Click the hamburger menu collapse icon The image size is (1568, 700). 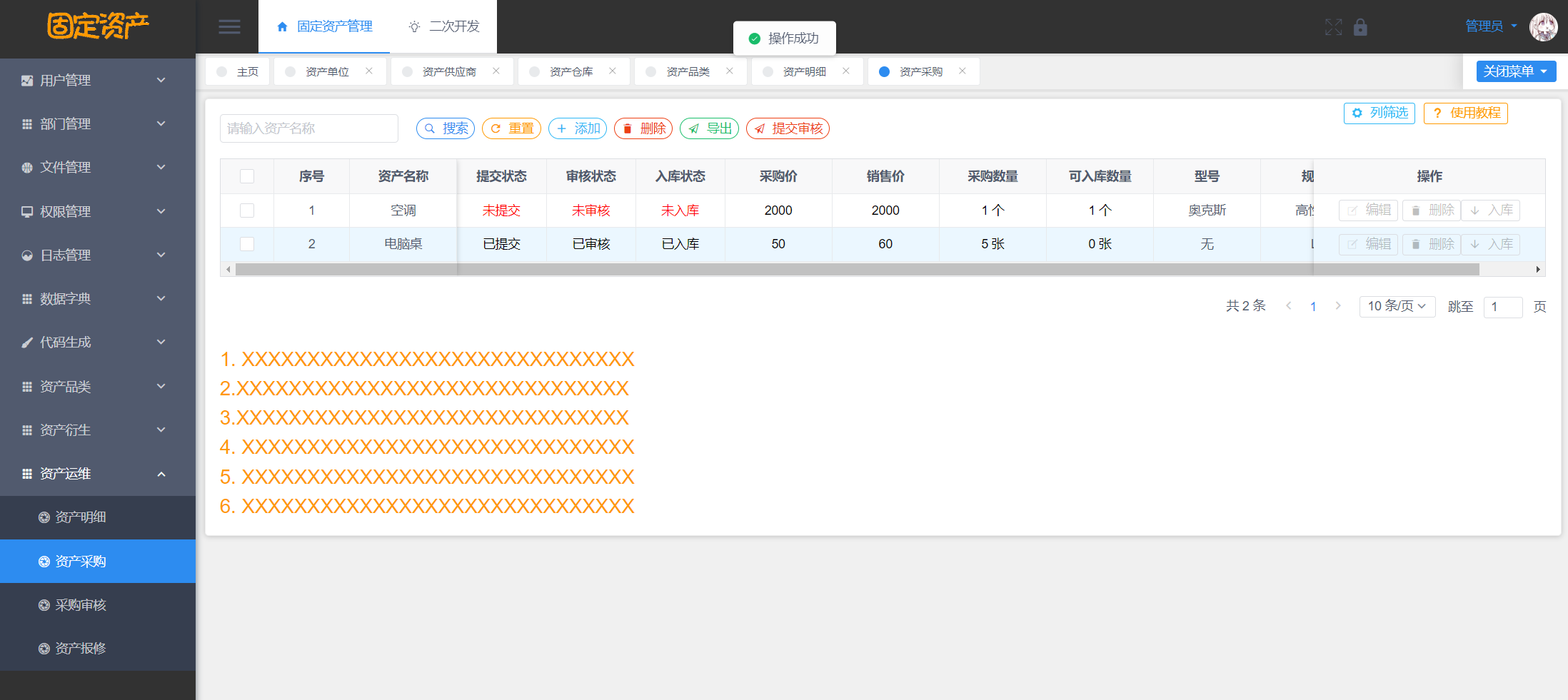(x=229, y=27)
